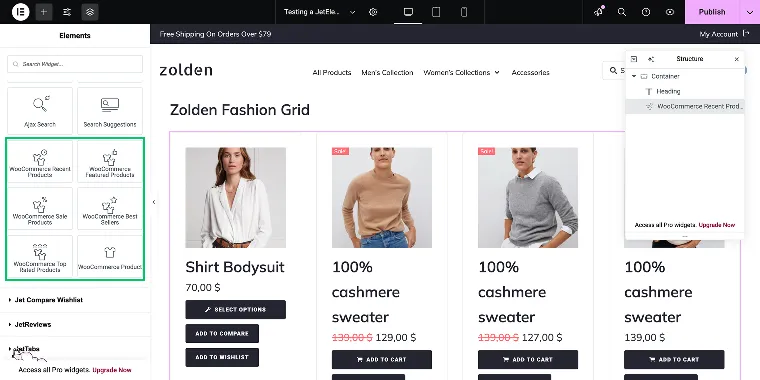Pick the WooCommerce Product widget
The height and width of the screenshot is (380, 760).
point(110,256)
